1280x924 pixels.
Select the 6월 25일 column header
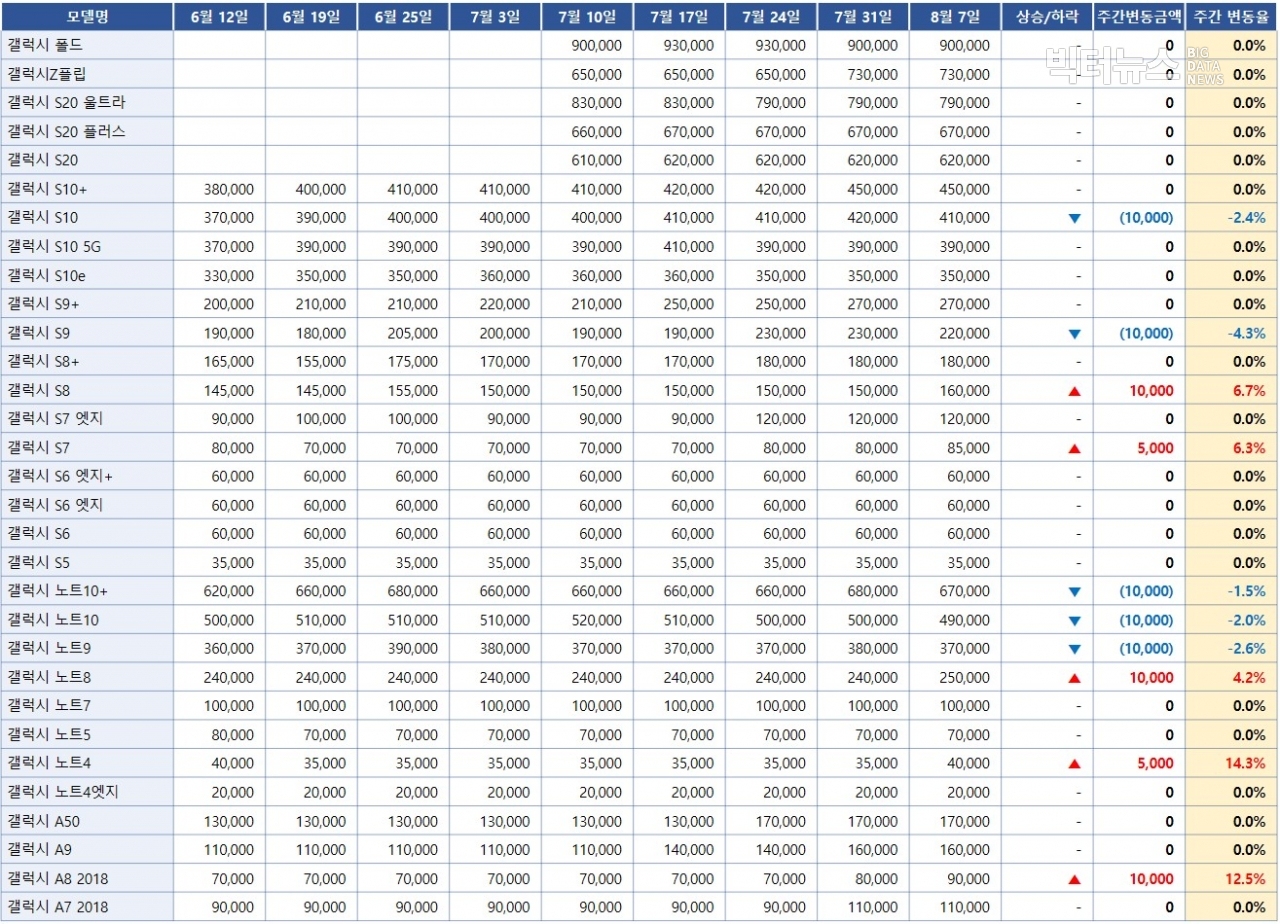pos(403,16)
